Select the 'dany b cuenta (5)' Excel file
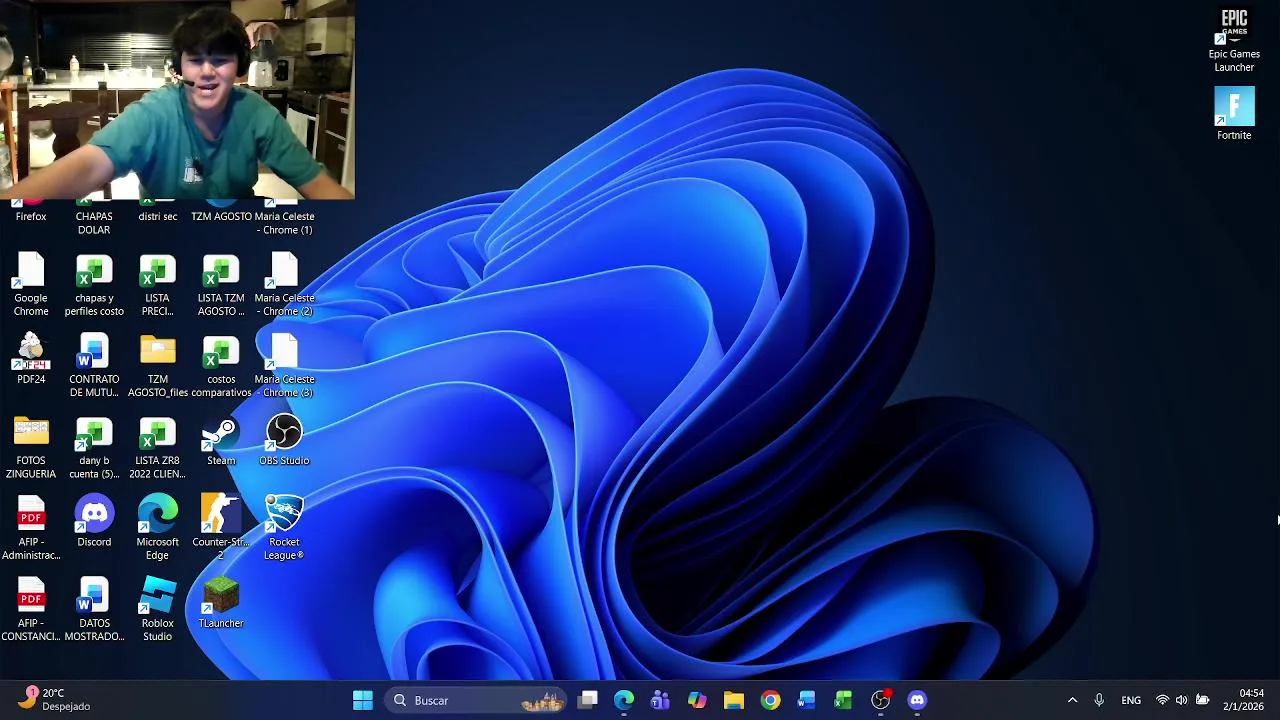The image size is (1280, 720). [94, 448]
